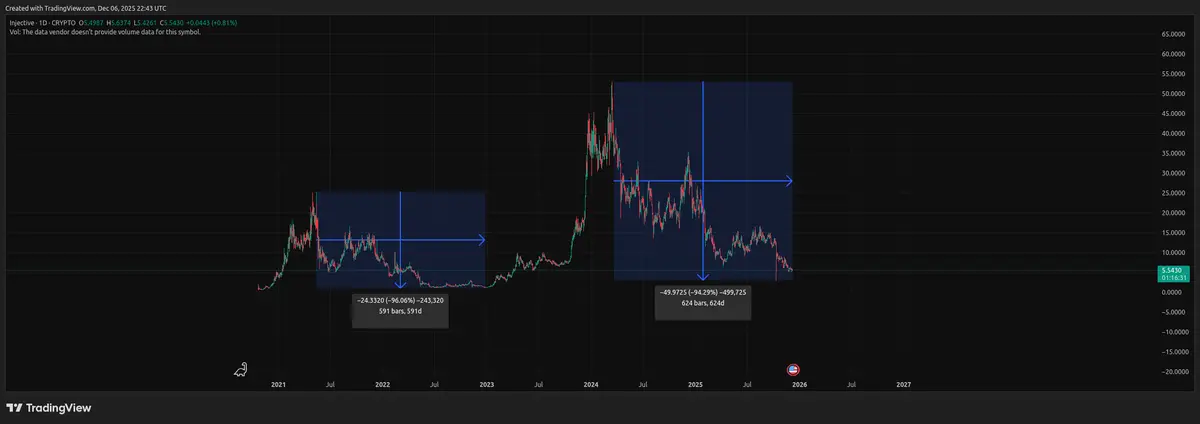Select the open value O 5.4987
The height and width of the screenshot is (424, 1200).
[x=90, y=22]
